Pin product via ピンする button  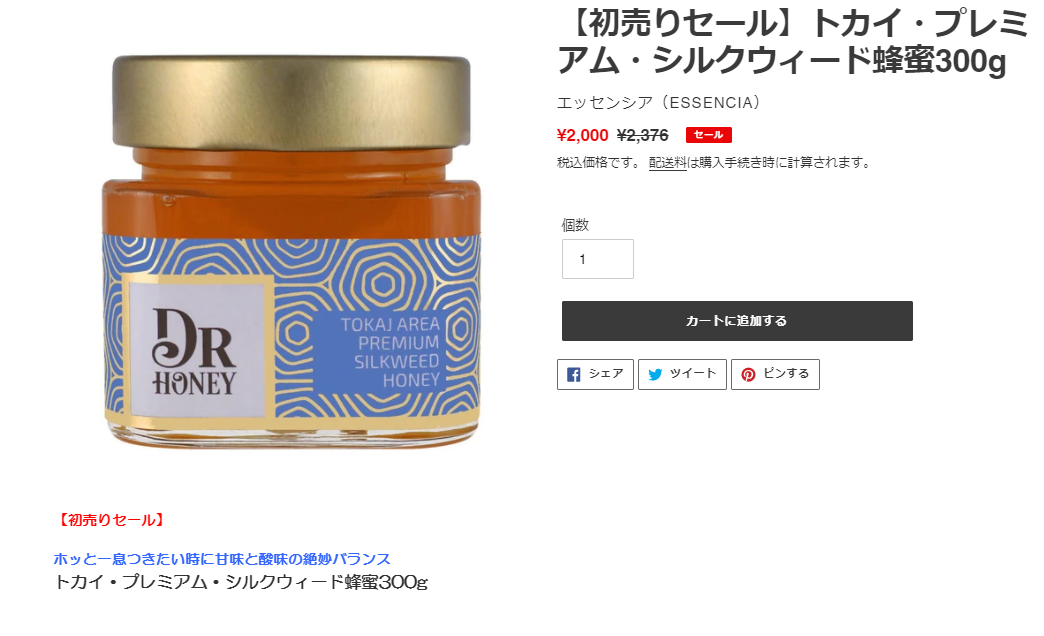775,374
